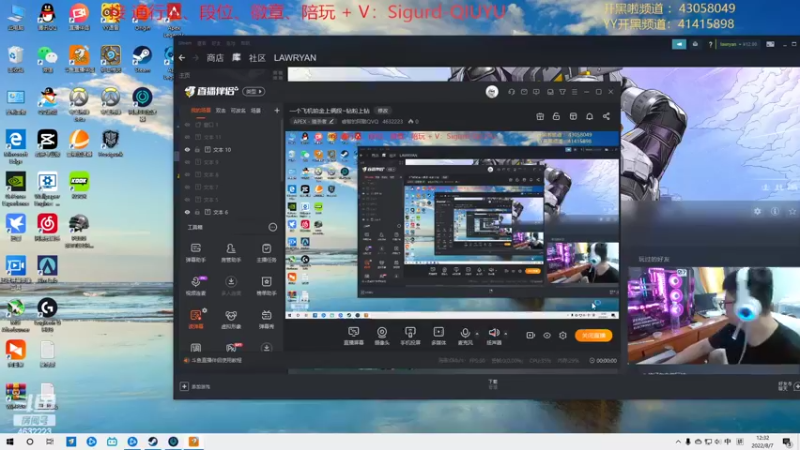This screenshot has width=800, height=450.
Task: Expand speaker device dropdown arrow
Action: coord(506,334)
